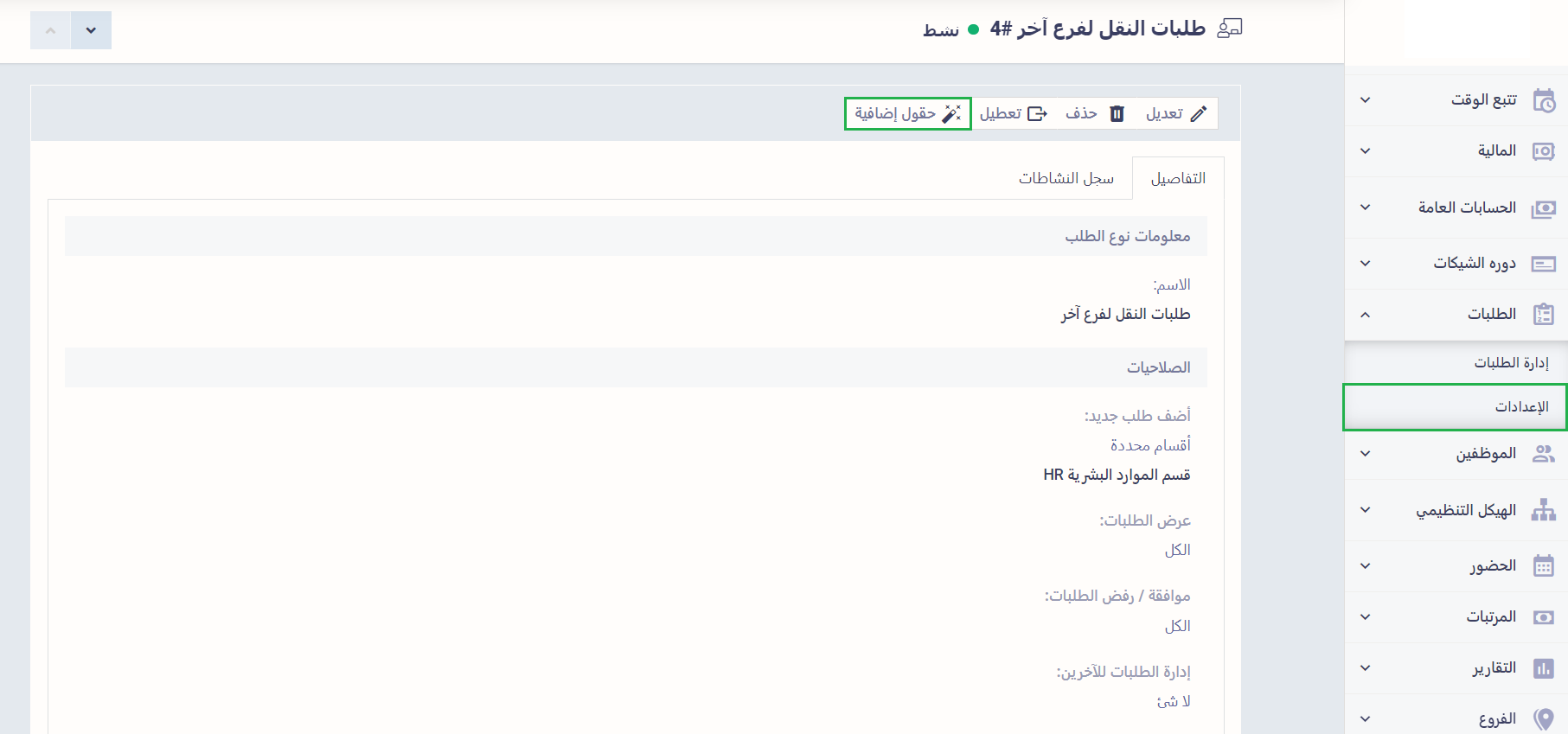The image size is (1568, 734).
Task: Click the Reports (التقارير) chart icon
Action: click(1544, 668)
